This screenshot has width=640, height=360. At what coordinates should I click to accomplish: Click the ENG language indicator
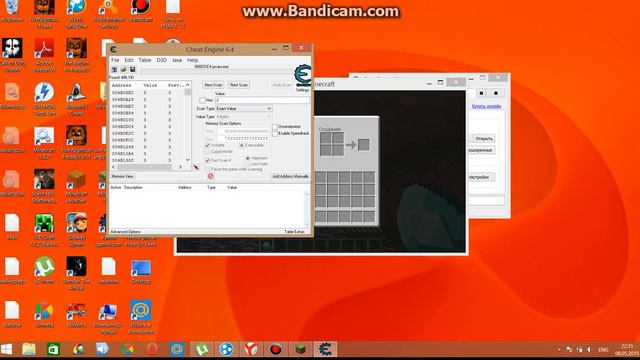click(x=603, y=350)
